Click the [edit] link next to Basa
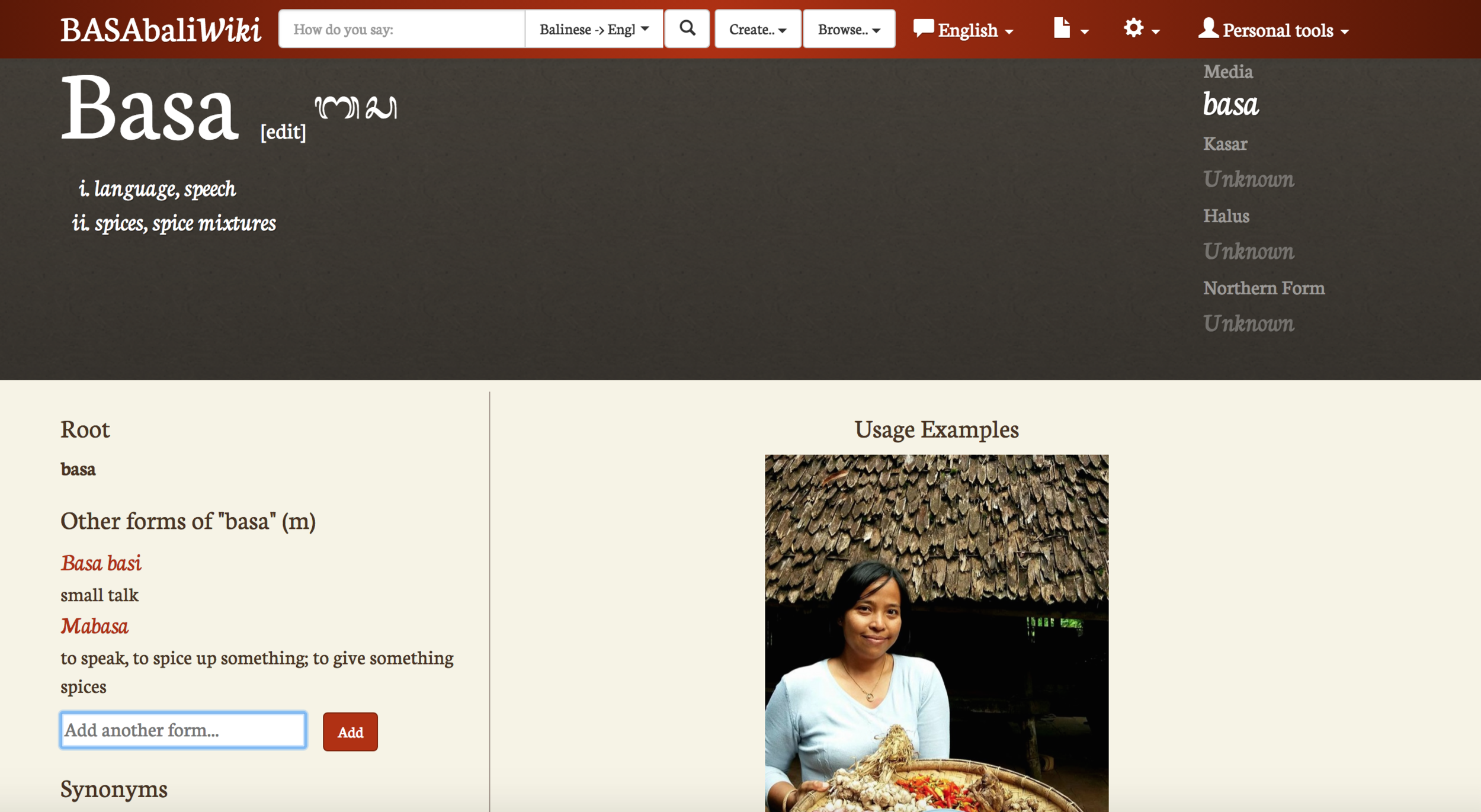 click(x=283, y=131)
